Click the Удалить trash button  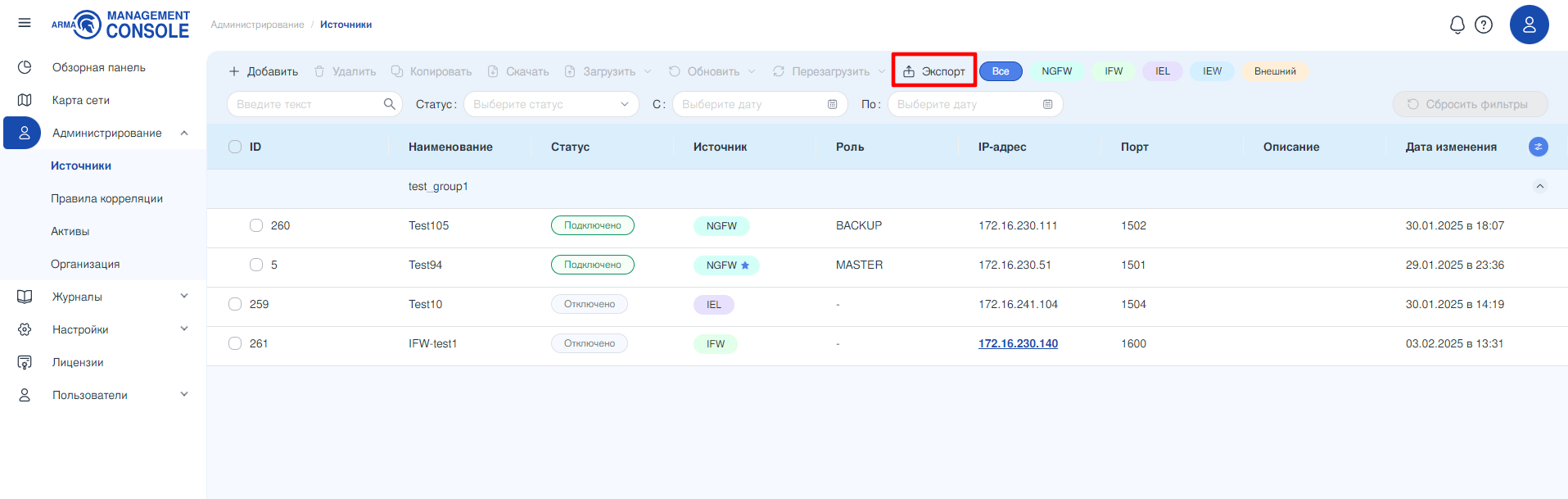point(345,71)
